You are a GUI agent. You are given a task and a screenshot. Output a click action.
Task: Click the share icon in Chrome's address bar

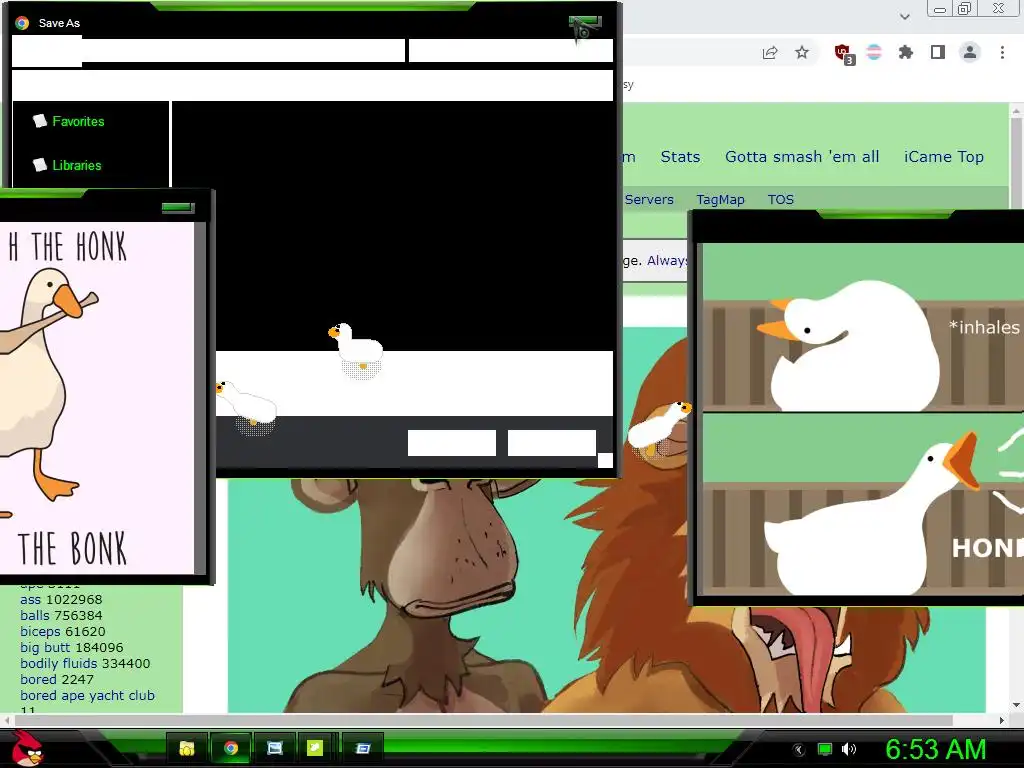coord(770,53)
